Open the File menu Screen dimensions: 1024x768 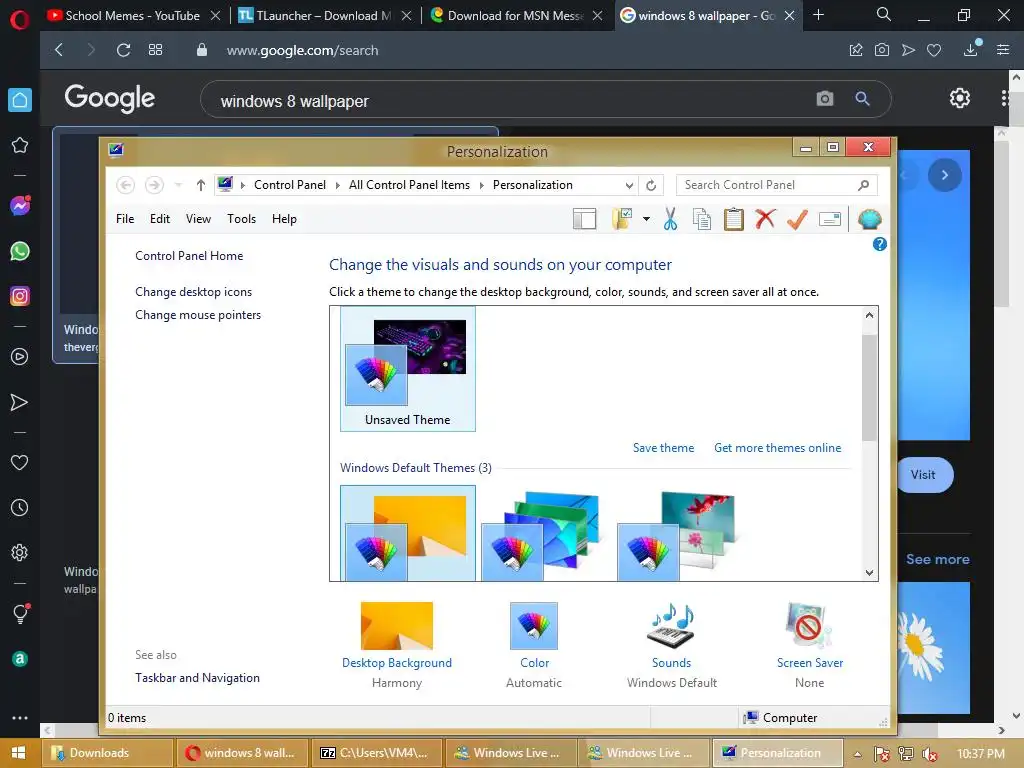click(125, 219)
